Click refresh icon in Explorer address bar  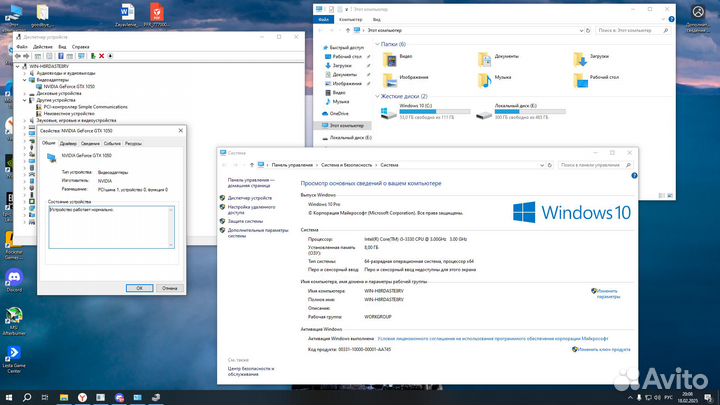(588, 30)
